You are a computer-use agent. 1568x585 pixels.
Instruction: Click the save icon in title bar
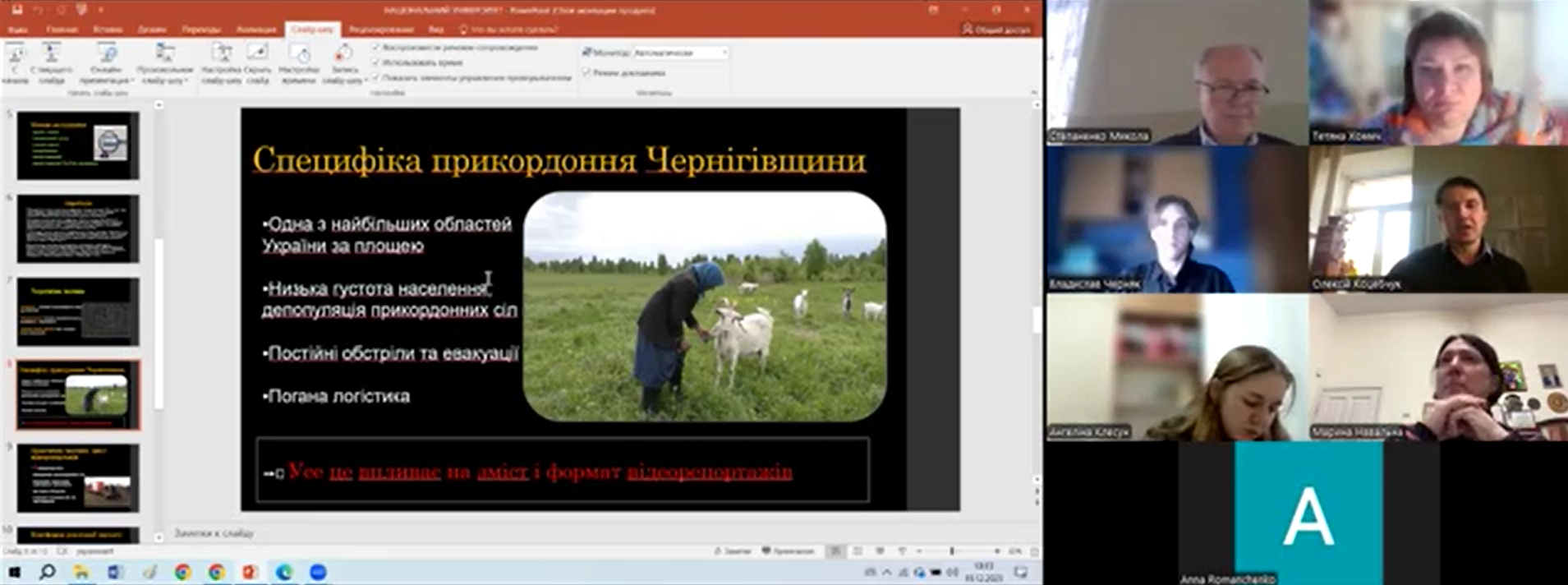coord(16,11)
